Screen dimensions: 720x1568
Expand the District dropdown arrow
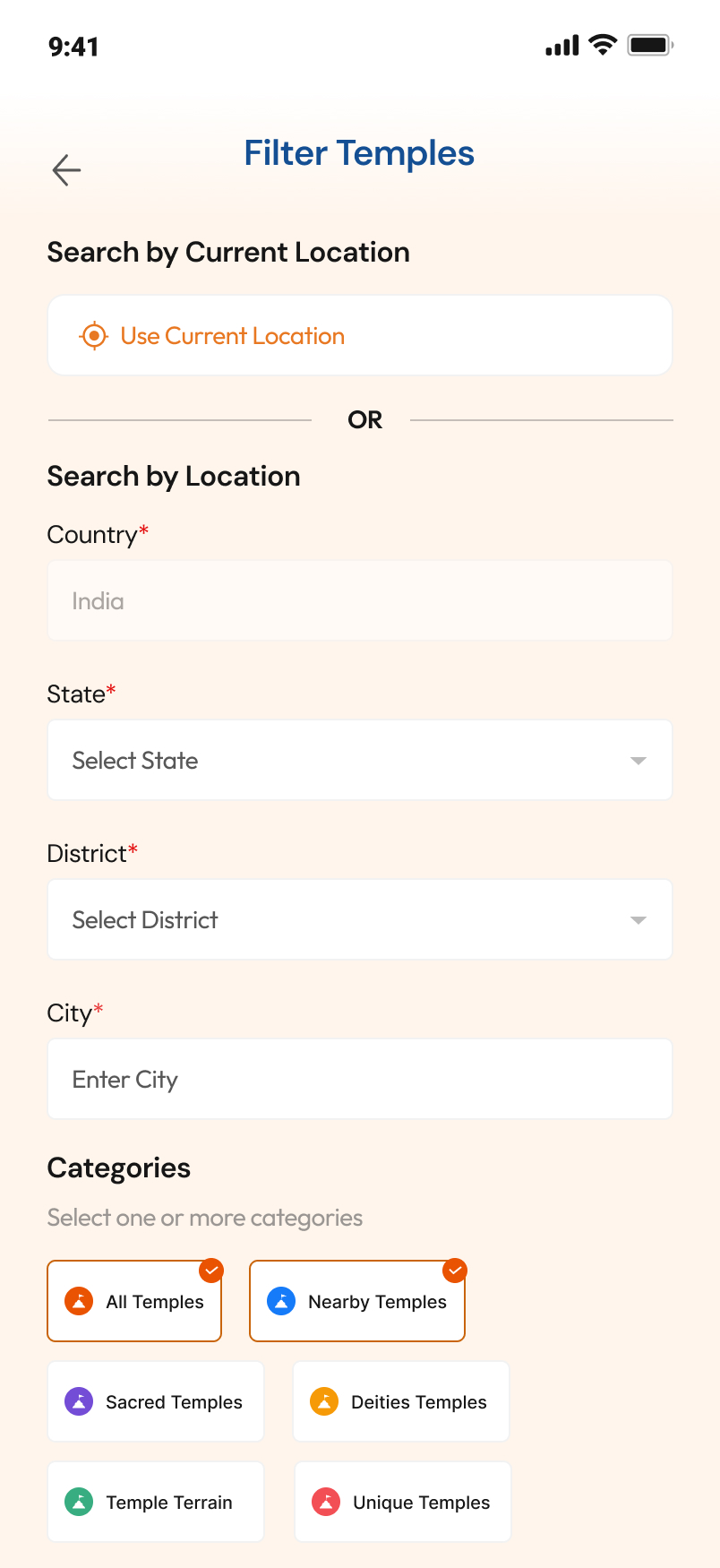point(639,920)
